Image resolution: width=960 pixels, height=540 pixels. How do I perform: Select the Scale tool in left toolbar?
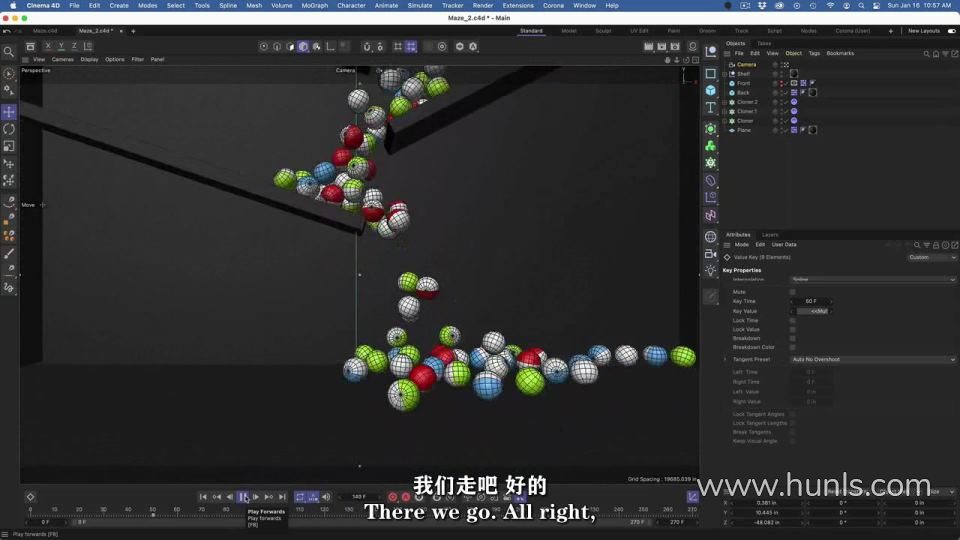click(x=9, y=146)
